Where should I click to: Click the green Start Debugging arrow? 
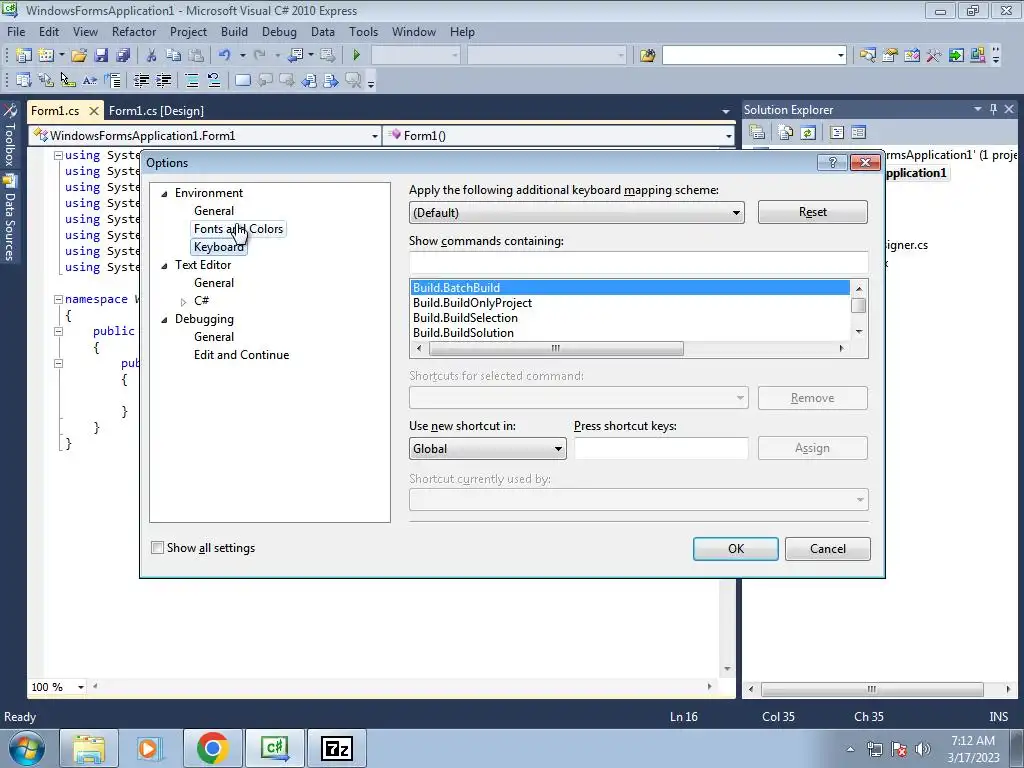[x=357, y=56]
